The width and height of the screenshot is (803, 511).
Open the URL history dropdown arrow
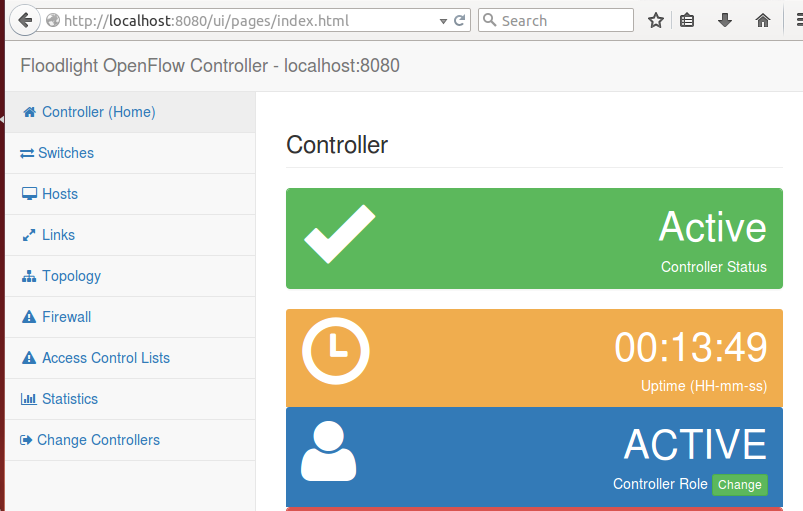pos(443,21)
